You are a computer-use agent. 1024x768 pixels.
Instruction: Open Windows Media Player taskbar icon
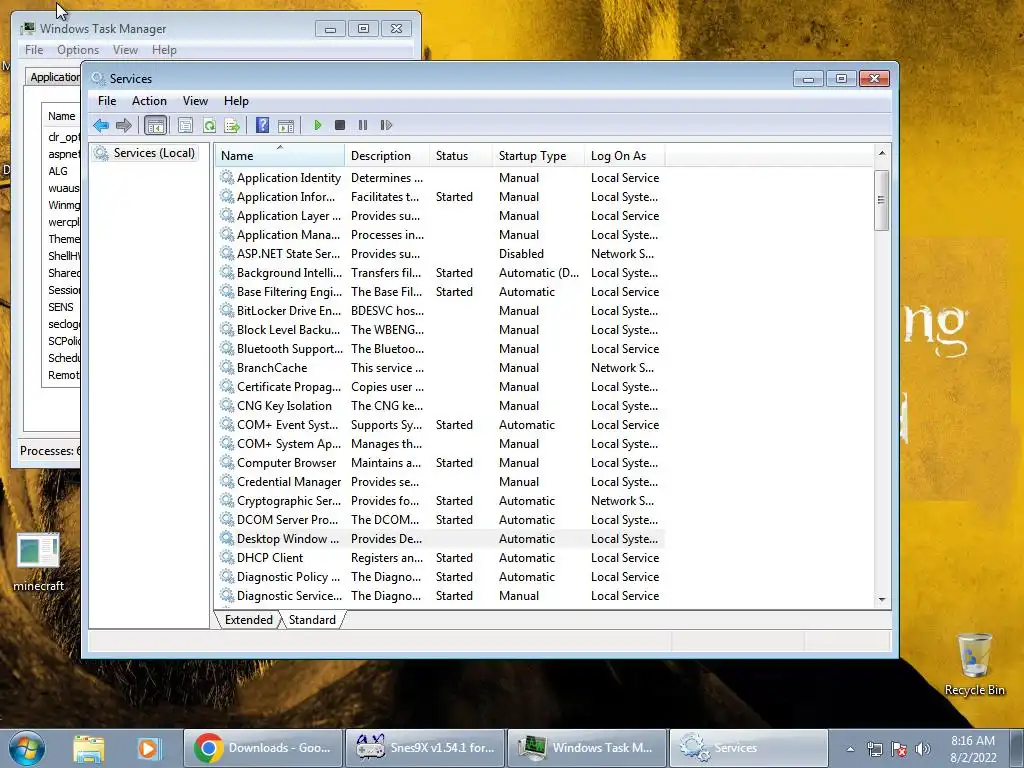[x=148, y=748]
